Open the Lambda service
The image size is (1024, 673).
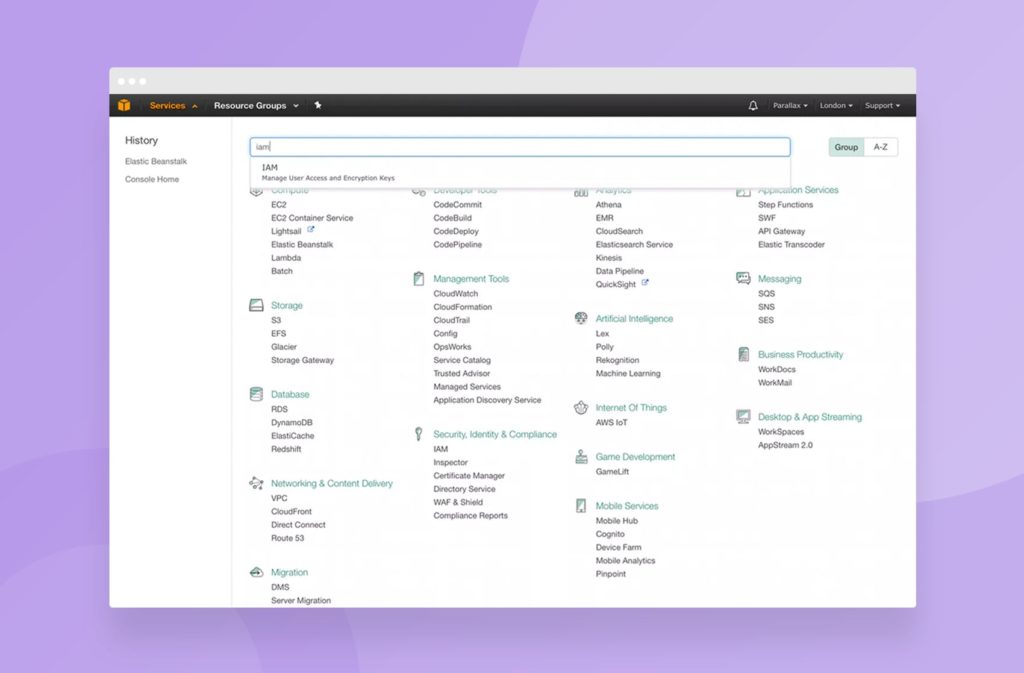click(286, 258)
